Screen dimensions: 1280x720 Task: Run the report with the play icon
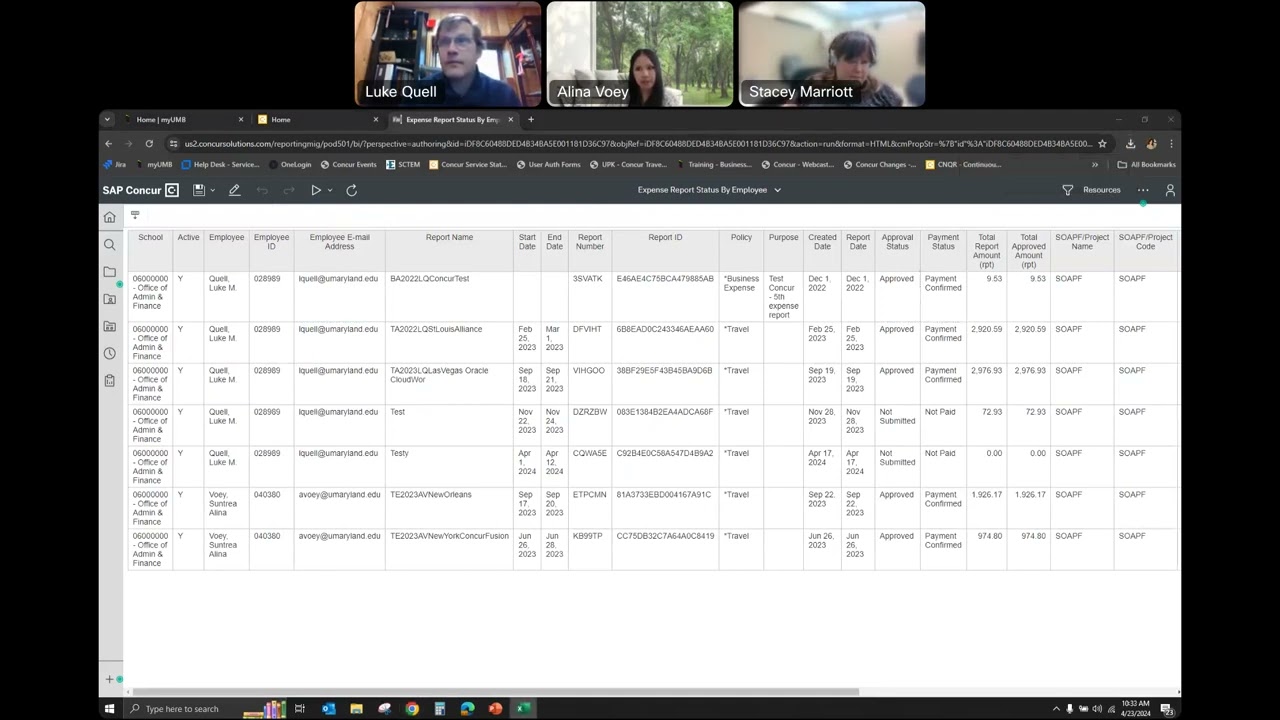316,190
